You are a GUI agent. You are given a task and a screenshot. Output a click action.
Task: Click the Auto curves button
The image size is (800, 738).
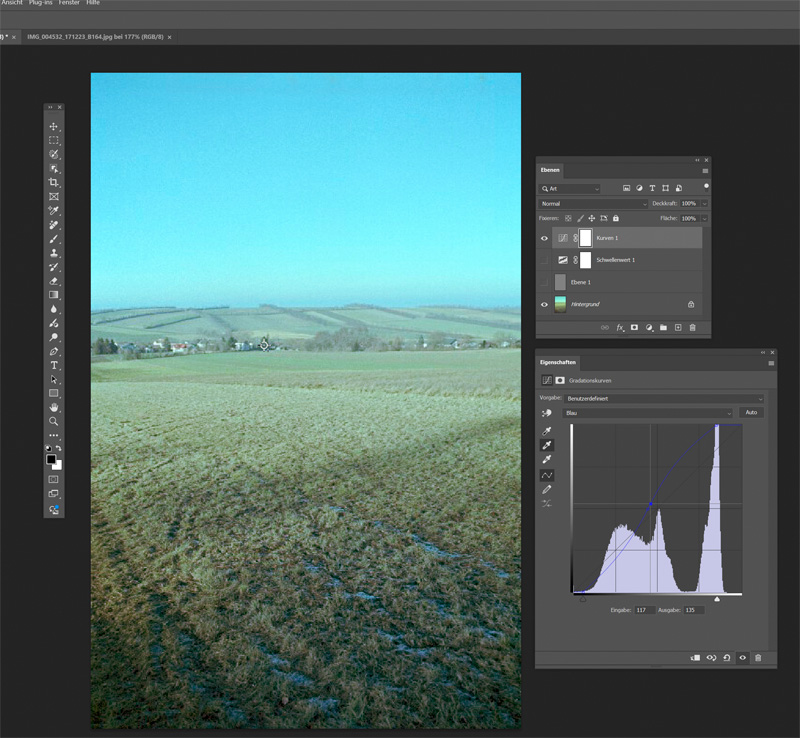(751, 412)
